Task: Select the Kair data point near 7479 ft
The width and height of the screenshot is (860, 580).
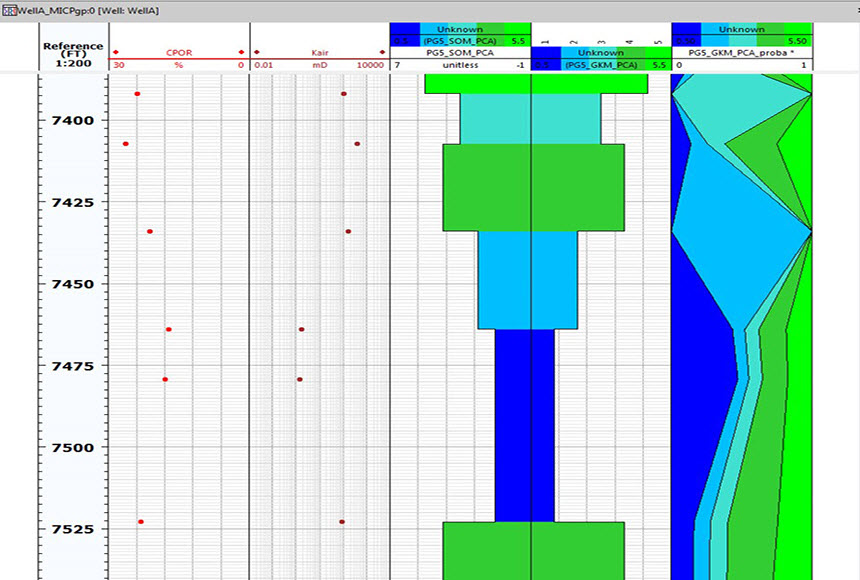Action: pos(300,379)
